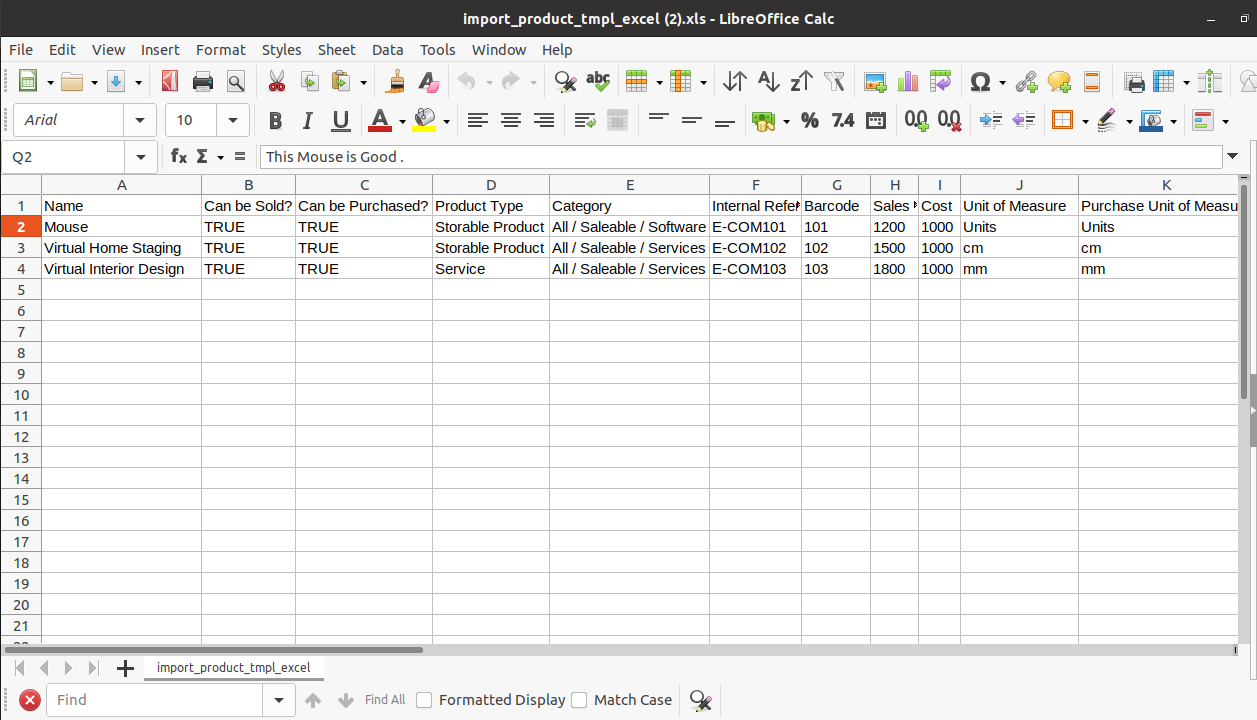
Task: Open the Paste options dropdown arrow
Action: [363, 83]
